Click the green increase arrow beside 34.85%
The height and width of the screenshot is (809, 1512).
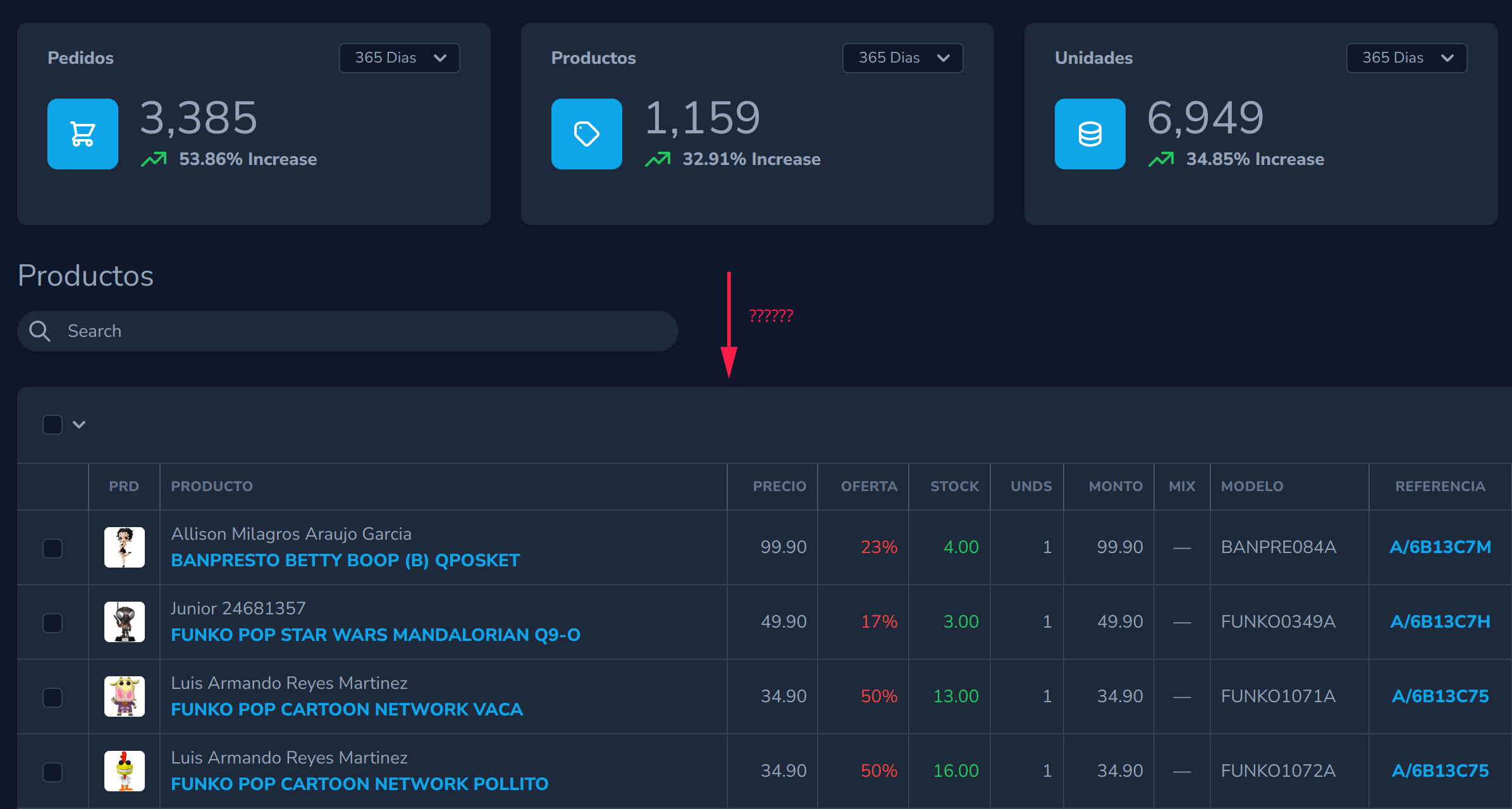(x=1161, y=159)
